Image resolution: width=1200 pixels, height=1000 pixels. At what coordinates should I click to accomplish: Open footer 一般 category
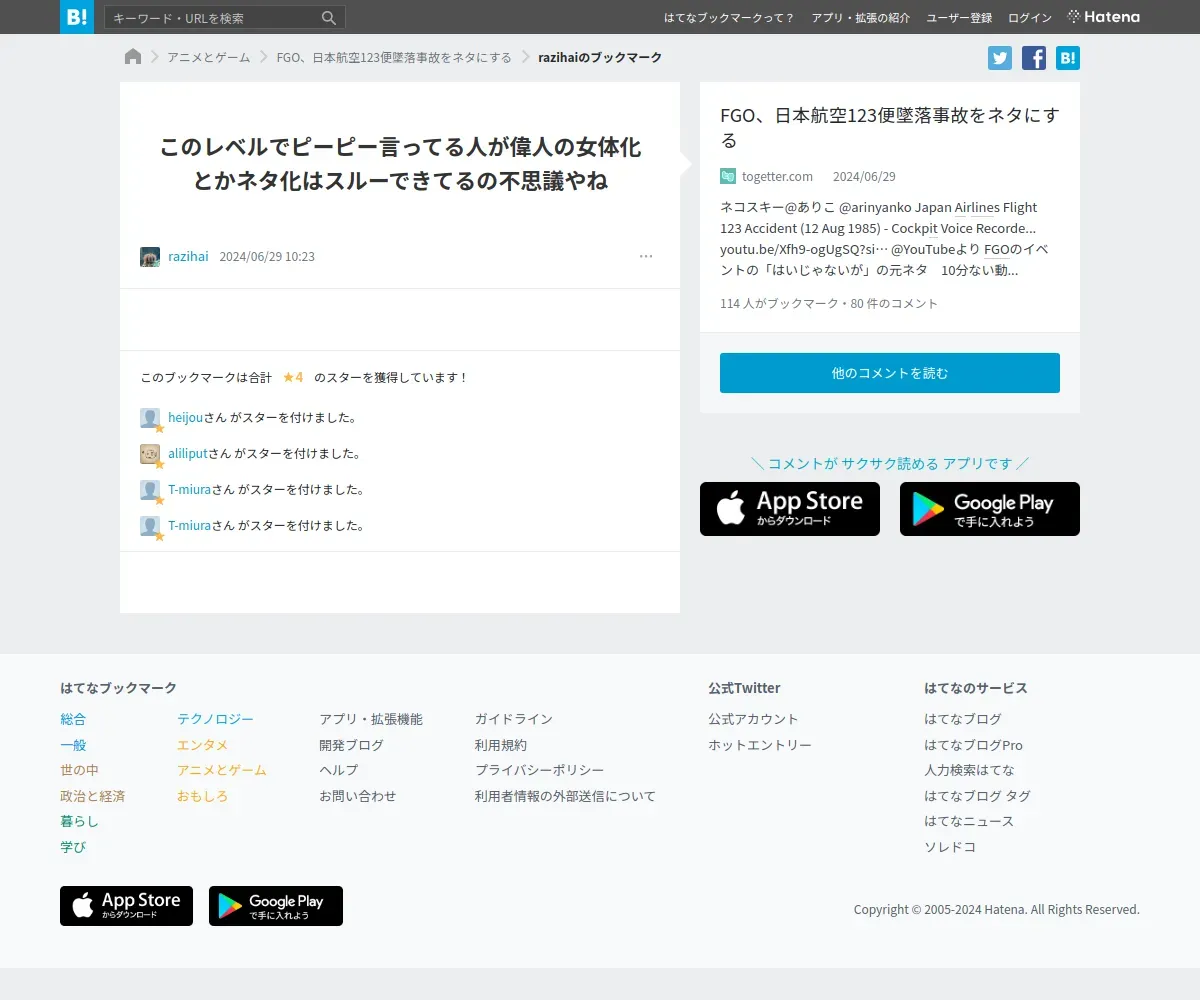tap(73, 745)
